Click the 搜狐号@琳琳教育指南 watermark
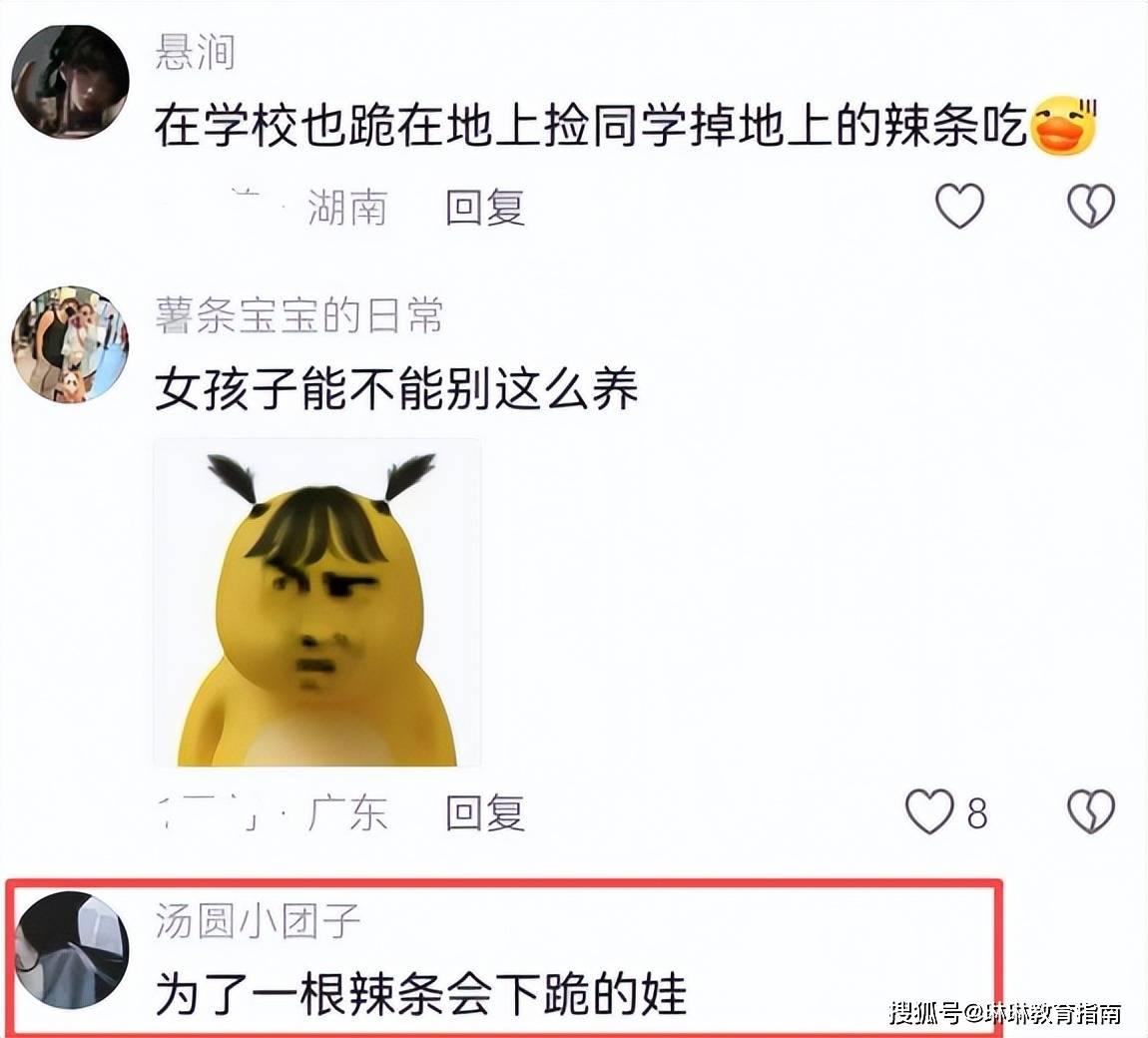 coord(1004,1013)
